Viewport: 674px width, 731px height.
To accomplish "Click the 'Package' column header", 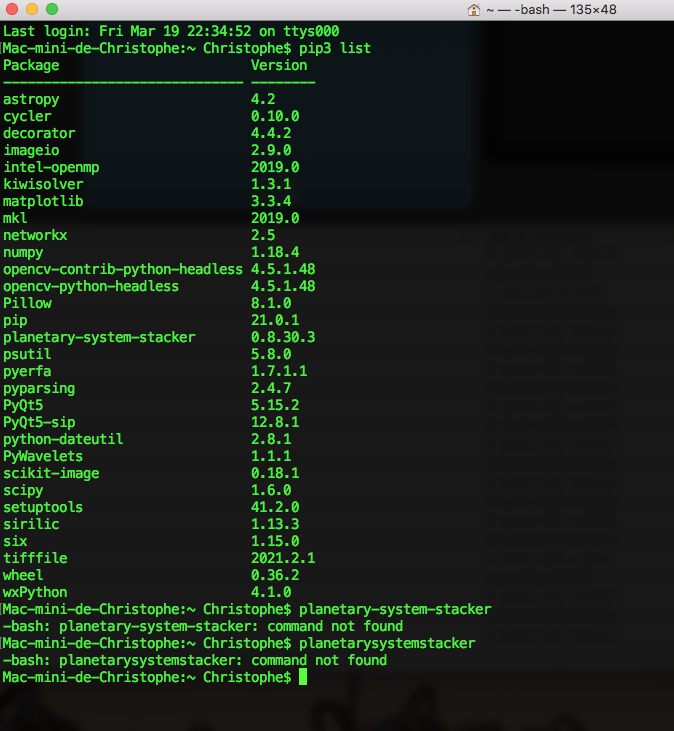I will coord(31,65).
